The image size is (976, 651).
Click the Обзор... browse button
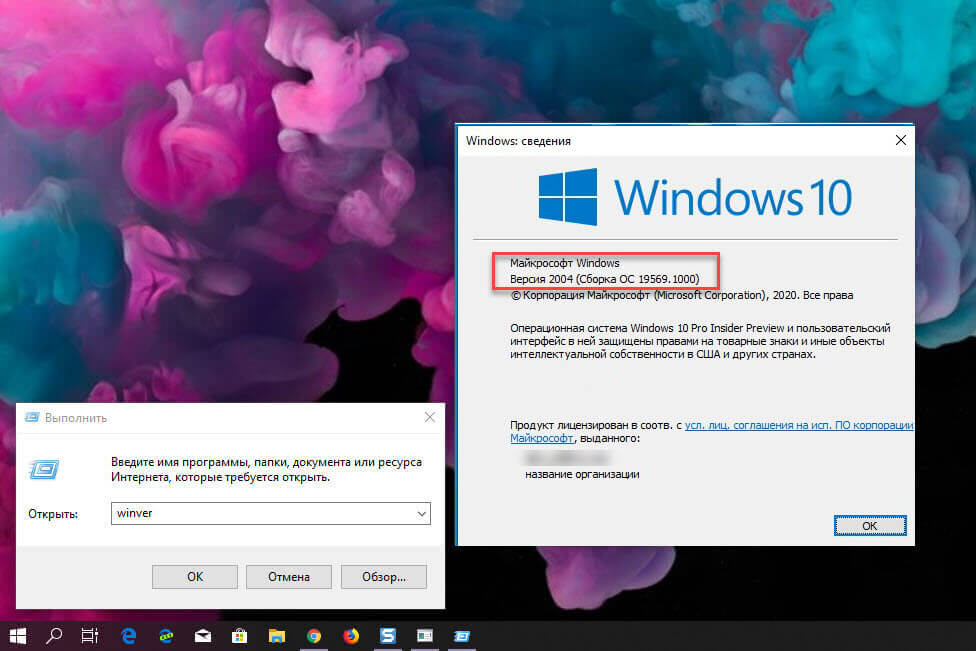tap(383, 577)
